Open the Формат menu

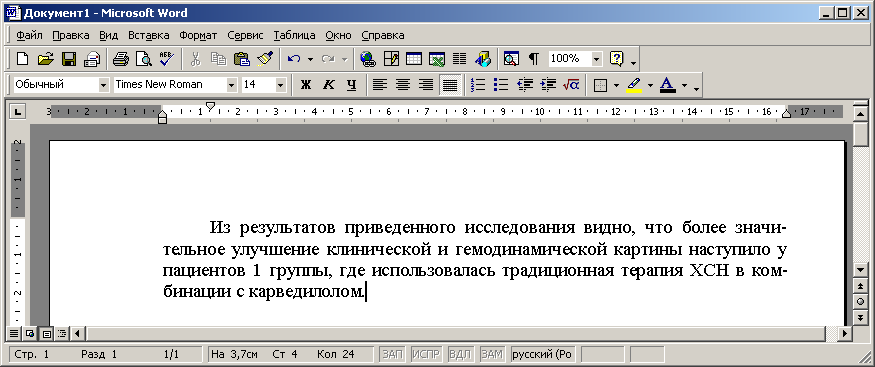198,35
